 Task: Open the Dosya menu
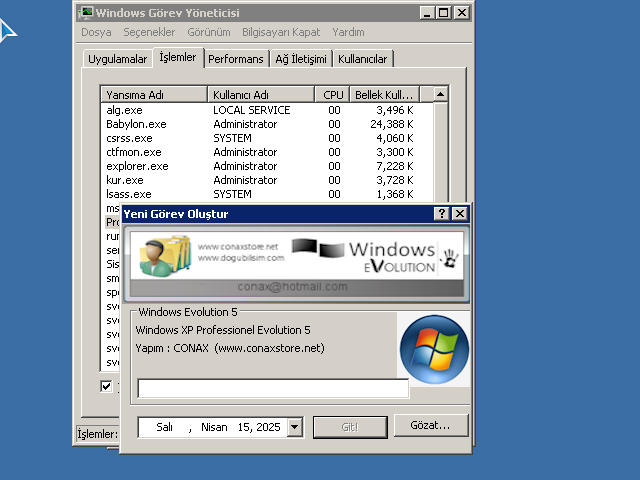pos(96,32)
